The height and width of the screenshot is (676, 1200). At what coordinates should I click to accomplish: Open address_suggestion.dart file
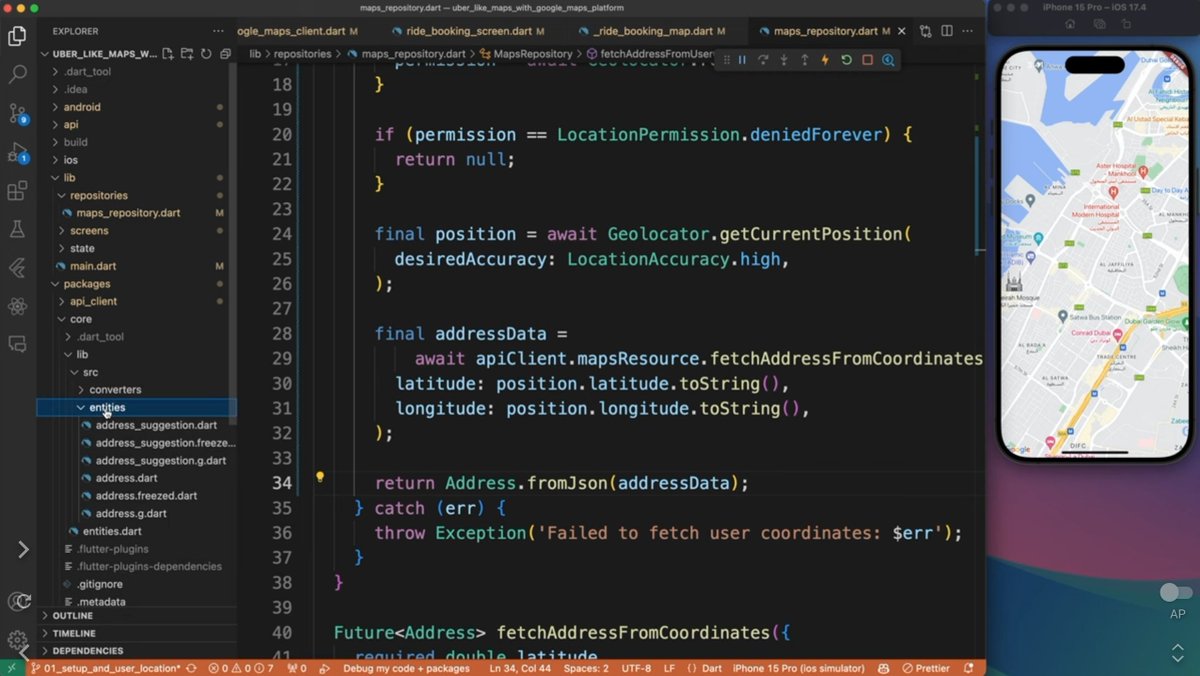[136, 425]
